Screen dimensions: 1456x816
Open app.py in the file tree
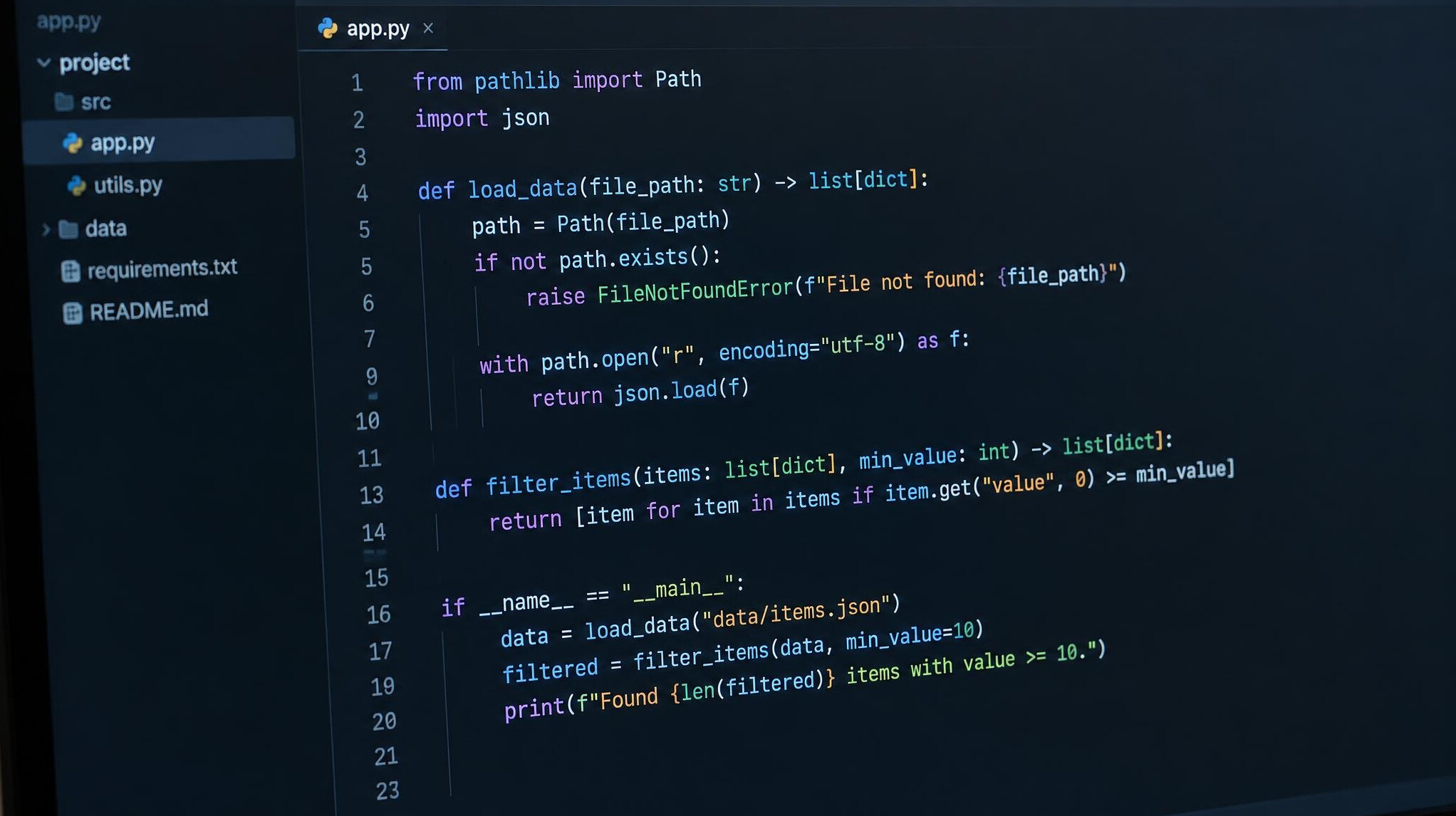(x=159, y=142)
